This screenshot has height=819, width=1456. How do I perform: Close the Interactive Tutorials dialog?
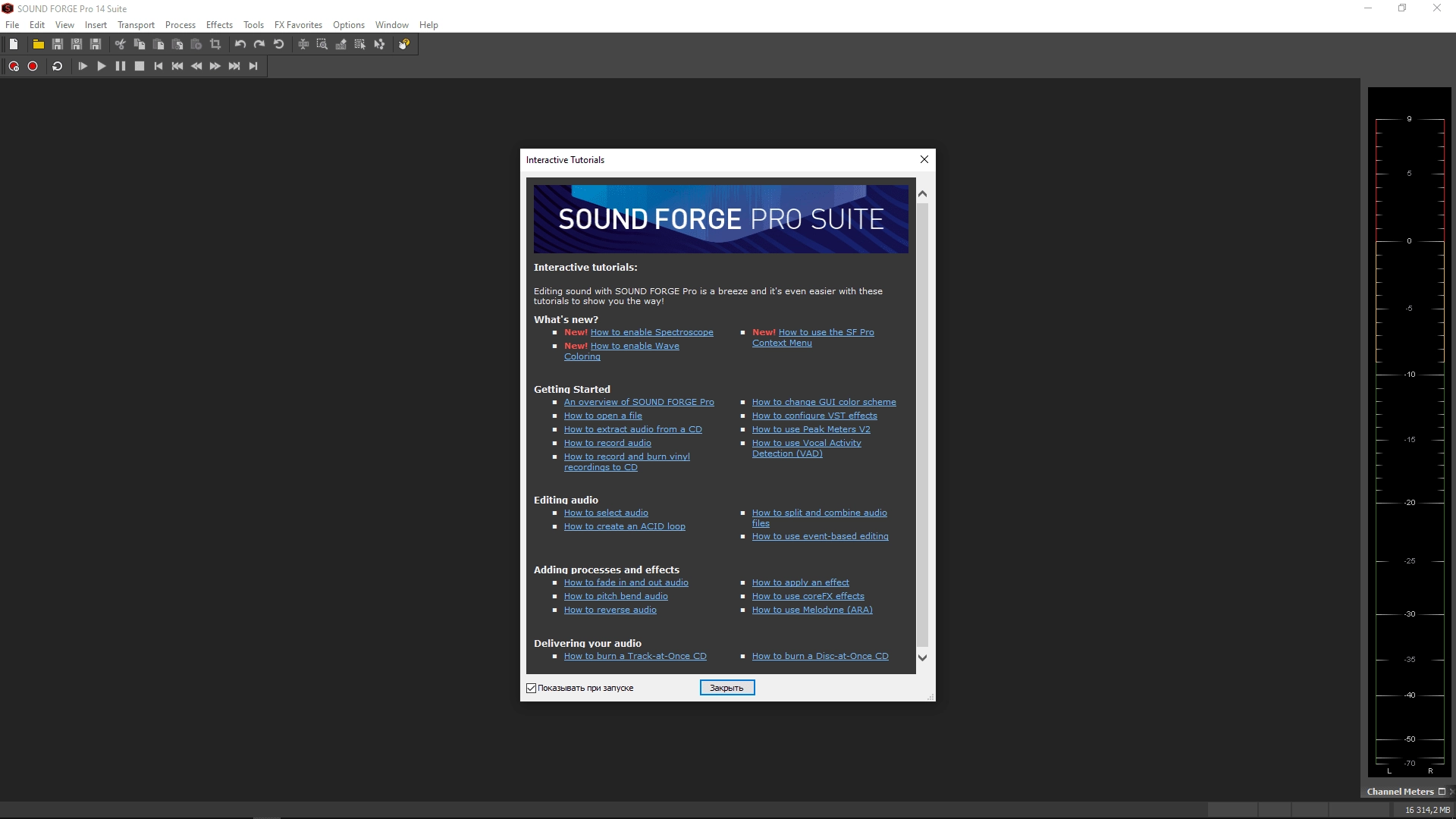coord(924,159)
